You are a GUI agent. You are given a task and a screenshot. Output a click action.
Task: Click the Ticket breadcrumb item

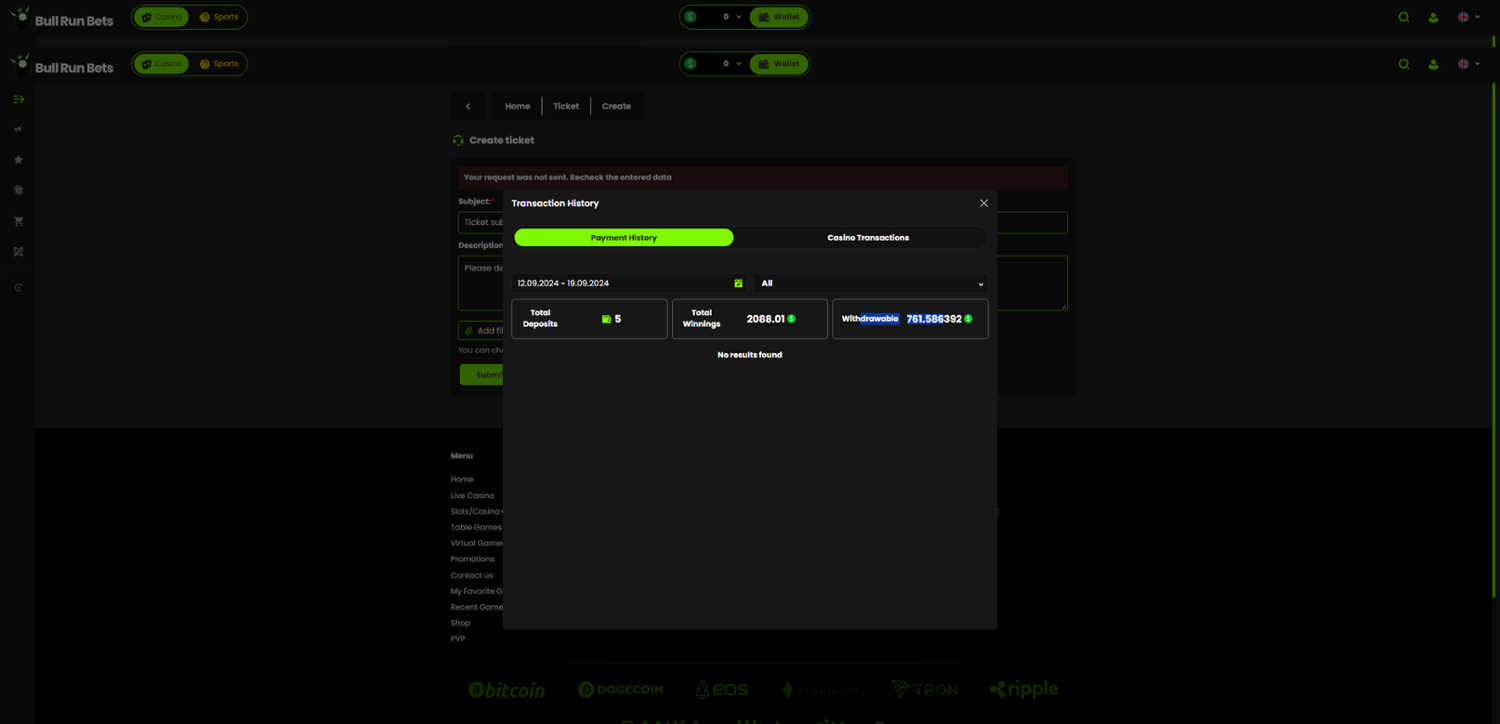coord(566,106)
